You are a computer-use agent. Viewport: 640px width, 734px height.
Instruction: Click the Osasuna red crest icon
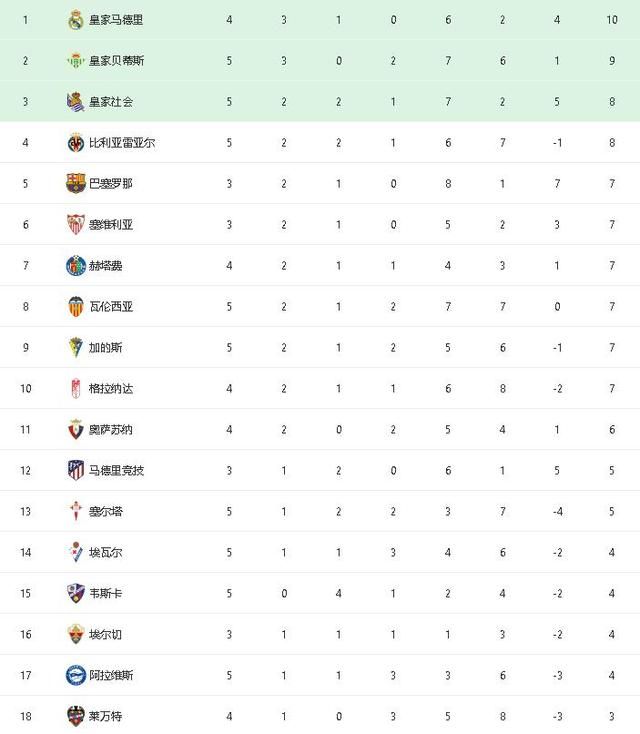pyautogui.click(x=75, y=429)
